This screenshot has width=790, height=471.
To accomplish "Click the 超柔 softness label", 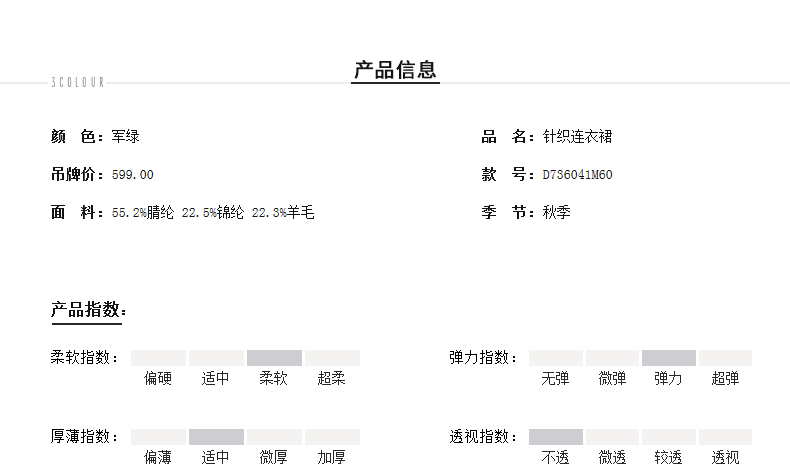I will coord(332,378).
